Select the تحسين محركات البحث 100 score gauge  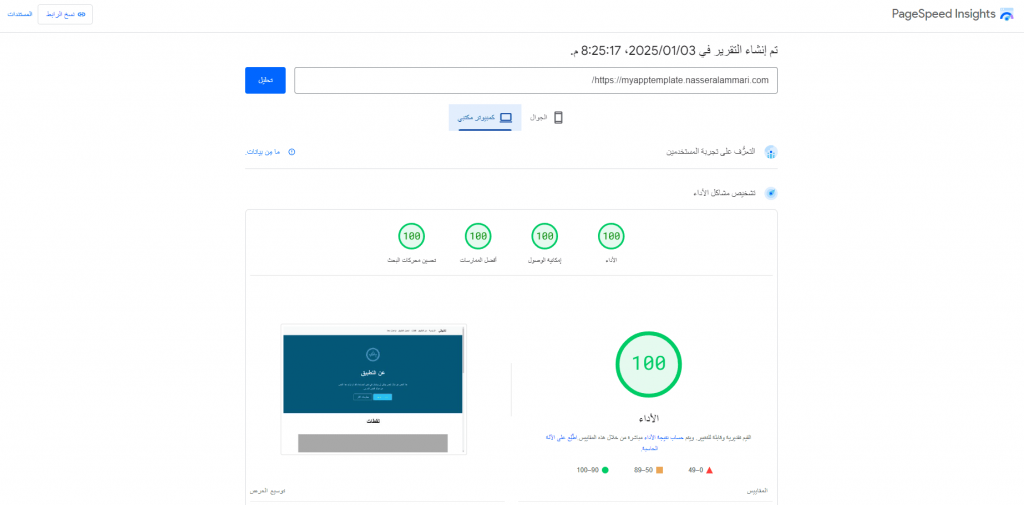(411, 236)
